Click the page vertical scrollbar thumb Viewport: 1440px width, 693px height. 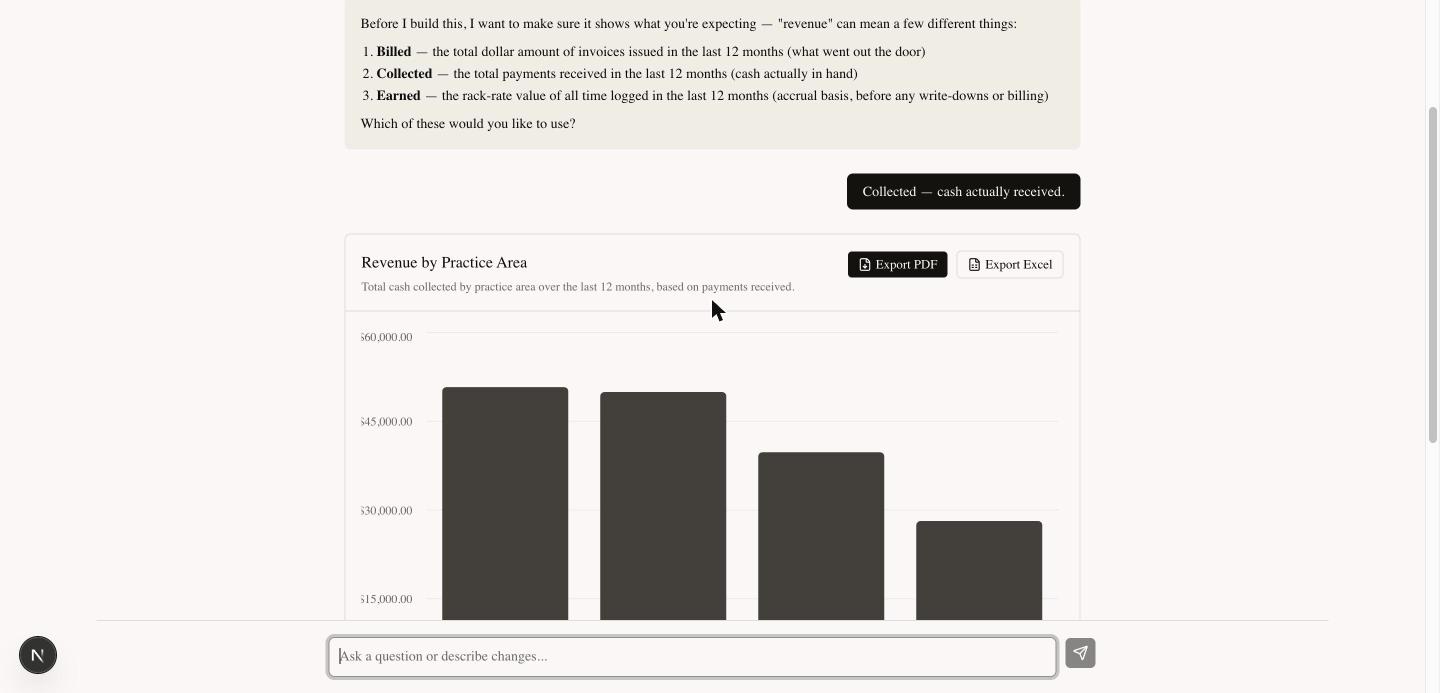(1432, 275)
